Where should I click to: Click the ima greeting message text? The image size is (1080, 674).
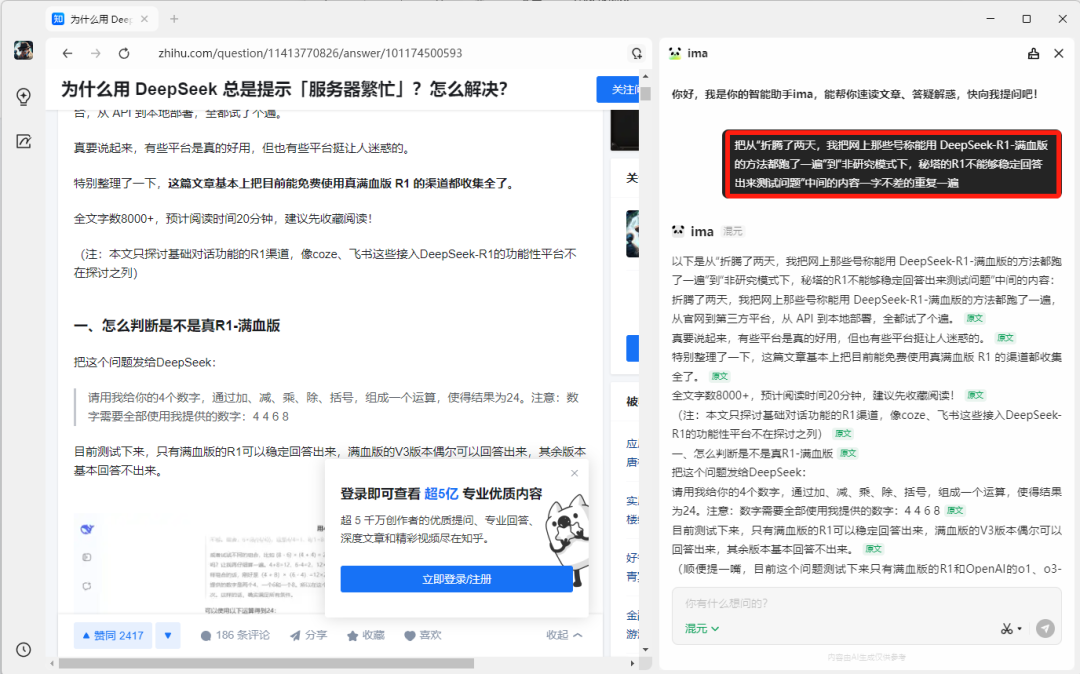tap(855, 94)
